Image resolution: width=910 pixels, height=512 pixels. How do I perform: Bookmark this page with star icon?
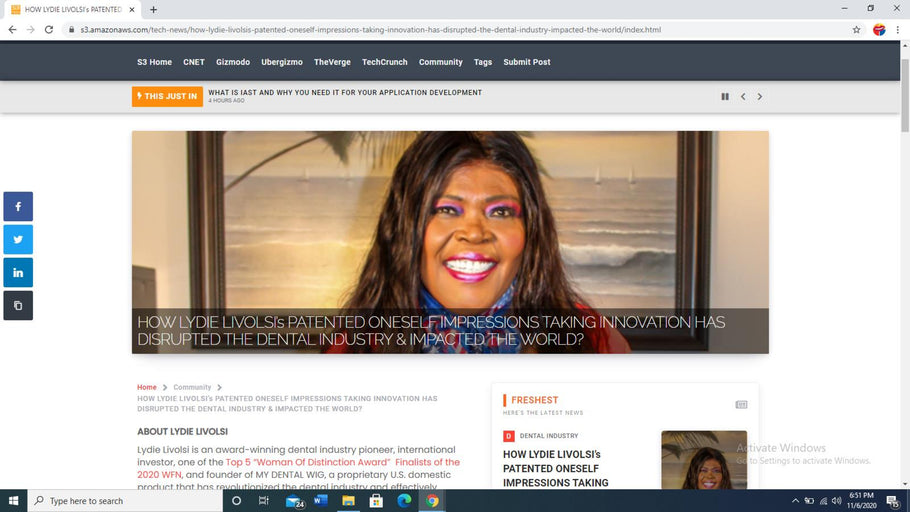tap(856, 30)
